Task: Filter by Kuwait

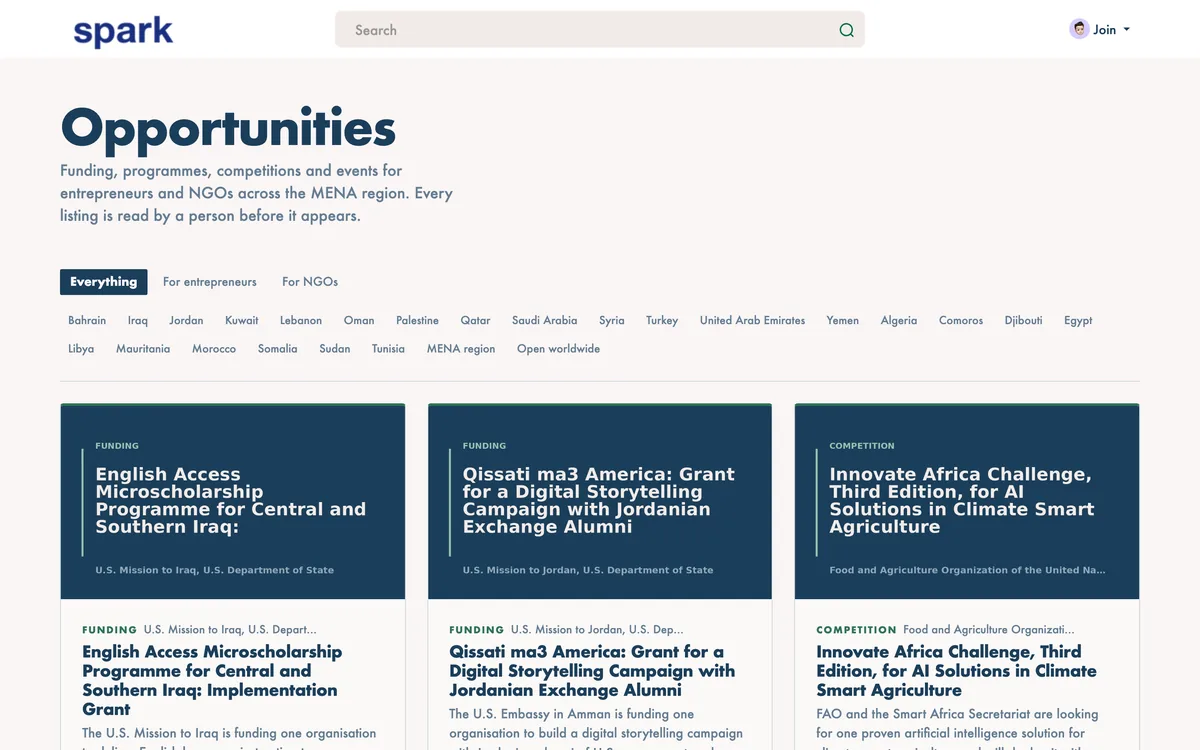Action: tap(242, 321)
